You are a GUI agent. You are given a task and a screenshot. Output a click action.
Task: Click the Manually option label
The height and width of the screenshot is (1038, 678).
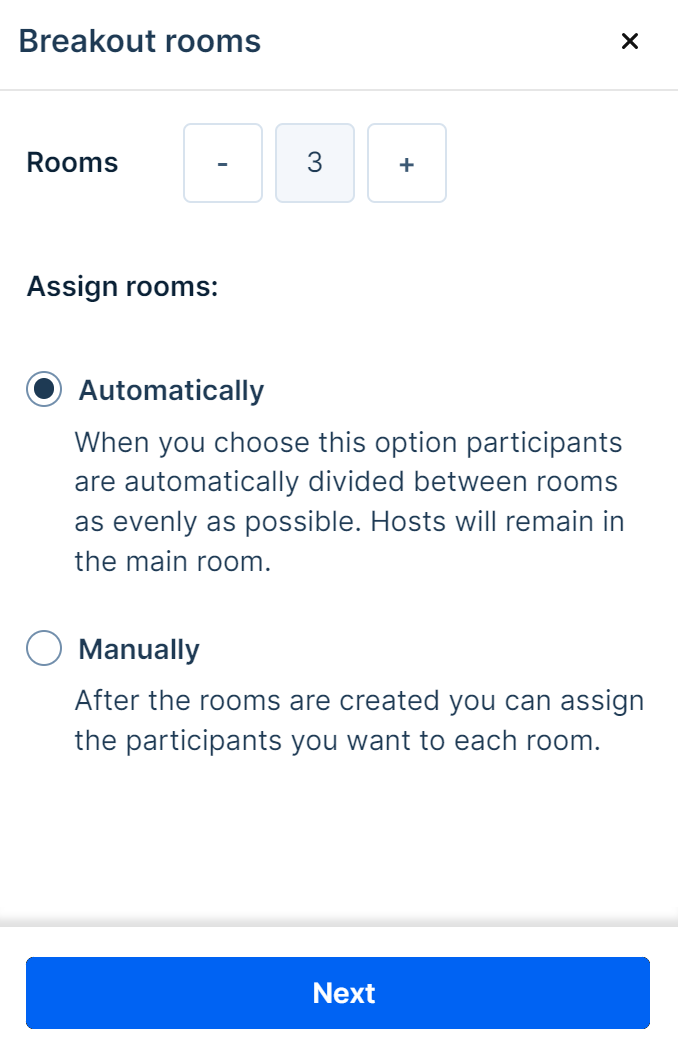[x=139, y=649]
